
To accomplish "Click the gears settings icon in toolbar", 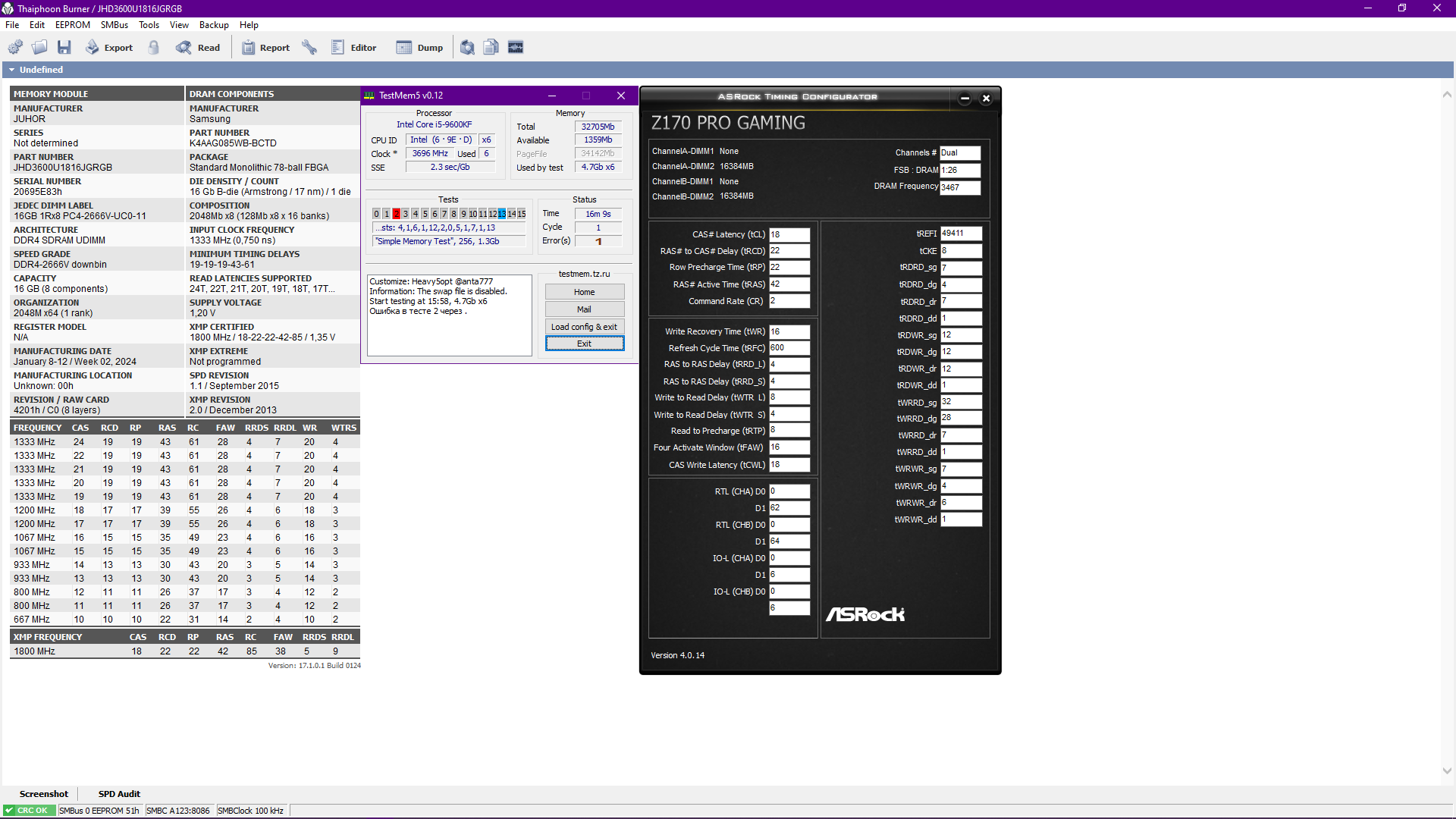I will (x=15, y=48).
